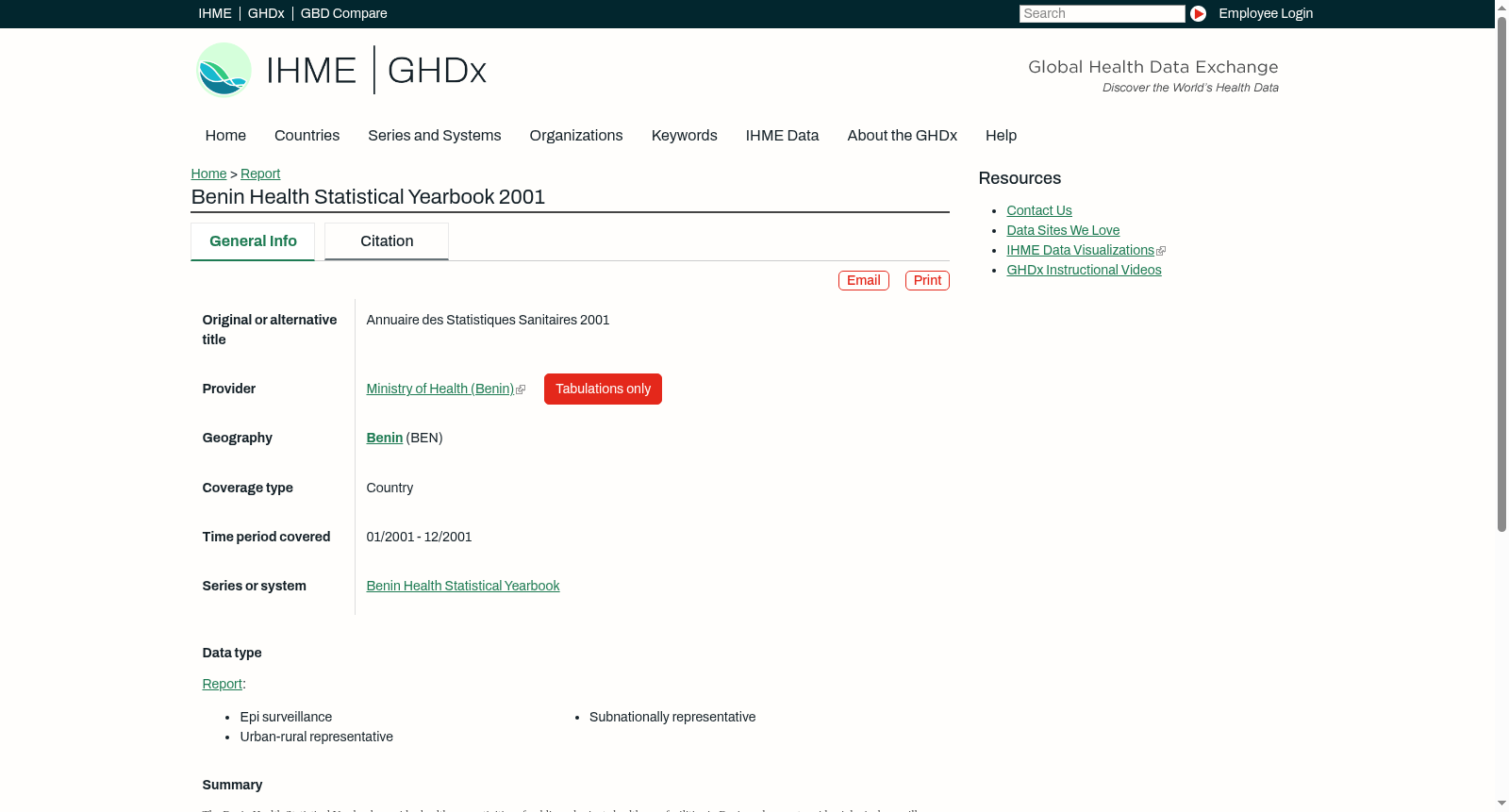Click the Print button

coord(927,280)
